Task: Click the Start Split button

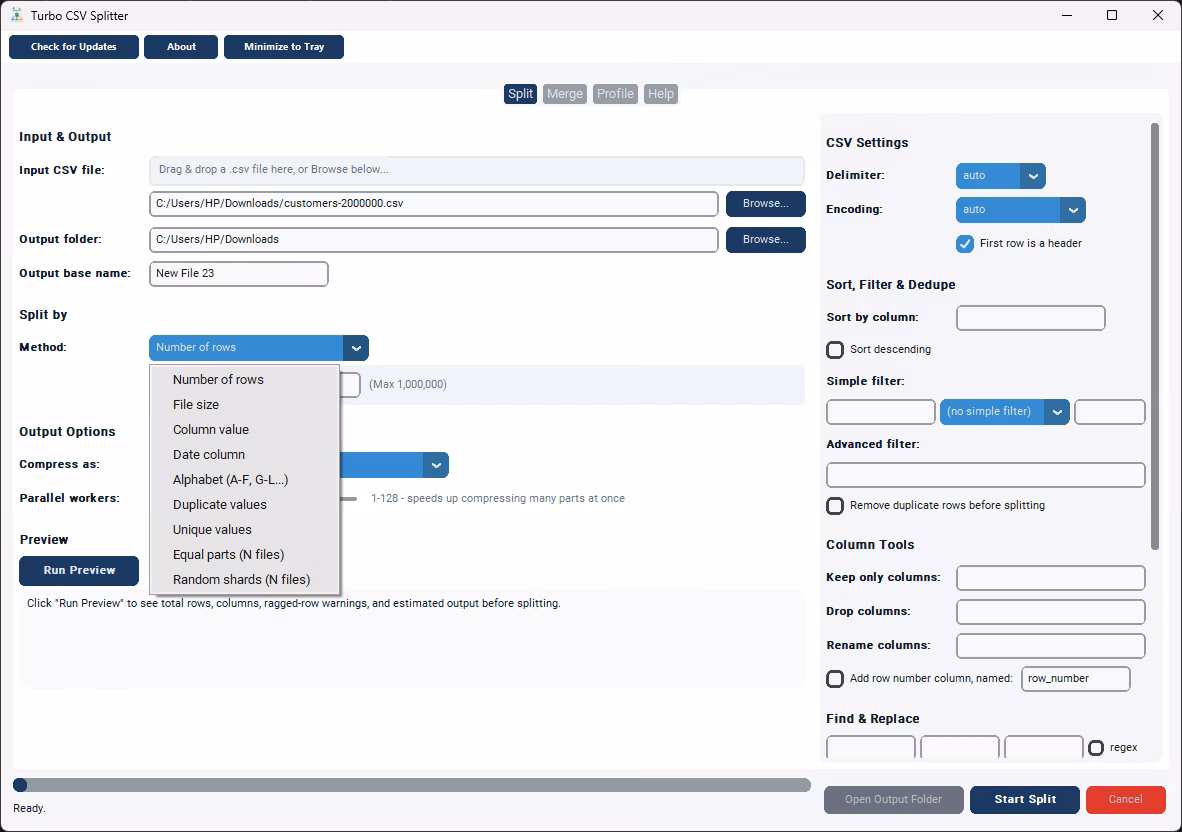Action: [1024, 800]
